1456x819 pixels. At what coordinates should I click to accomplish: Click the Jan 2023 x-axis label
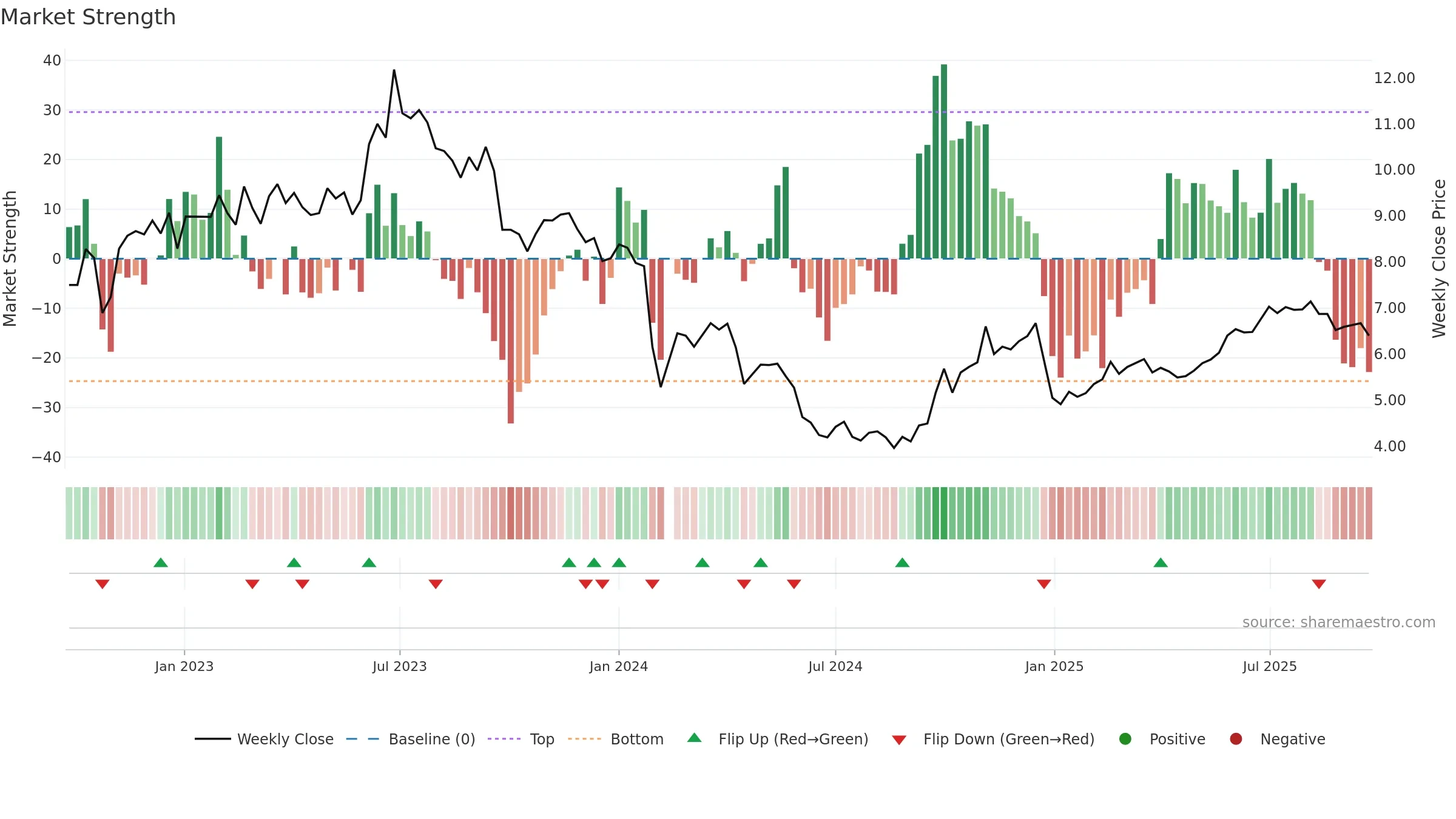[184, 667]
